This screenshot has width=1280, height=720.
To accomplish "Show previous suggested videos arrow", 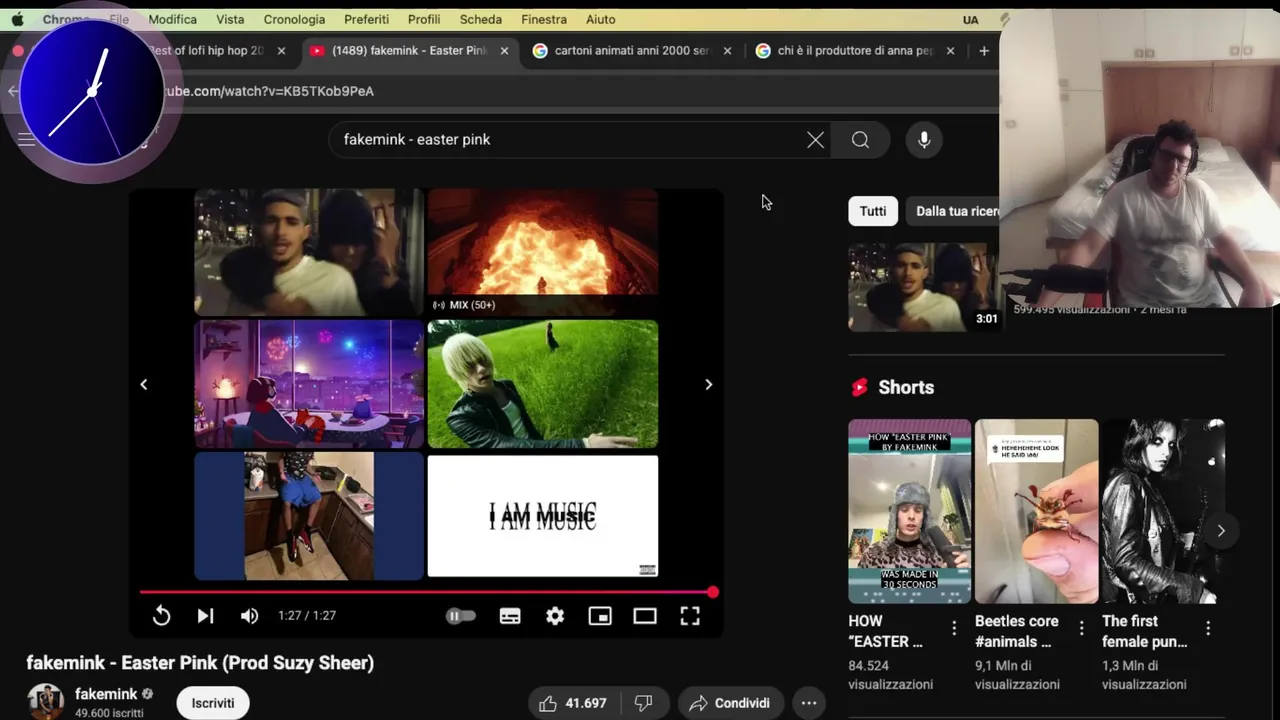I will tap(144, 384).
